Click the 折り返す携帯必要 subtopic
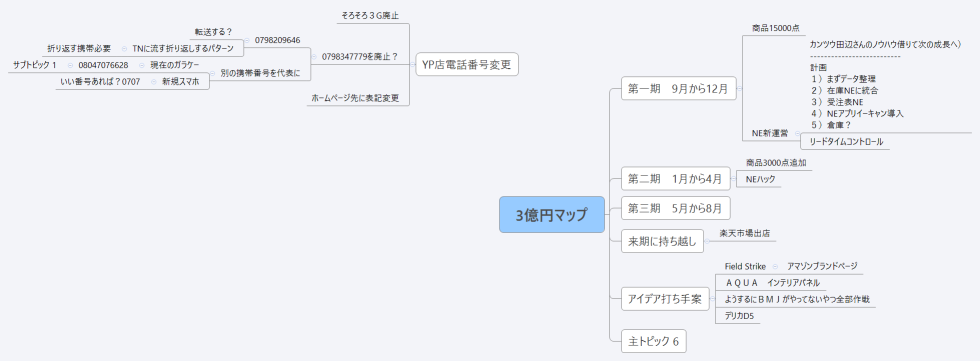The image size is (980, 361). pos(79,49)
